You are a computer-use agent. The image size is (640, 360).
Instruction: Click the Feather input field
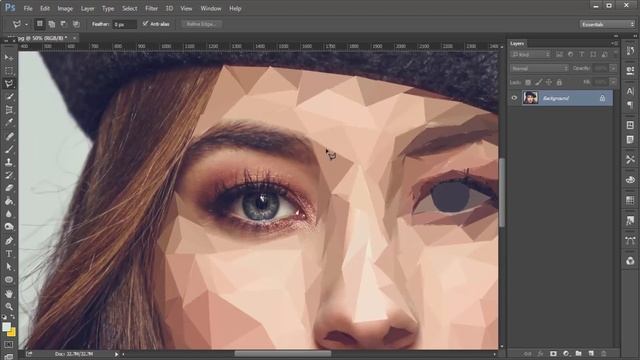(x=124, y=24)
